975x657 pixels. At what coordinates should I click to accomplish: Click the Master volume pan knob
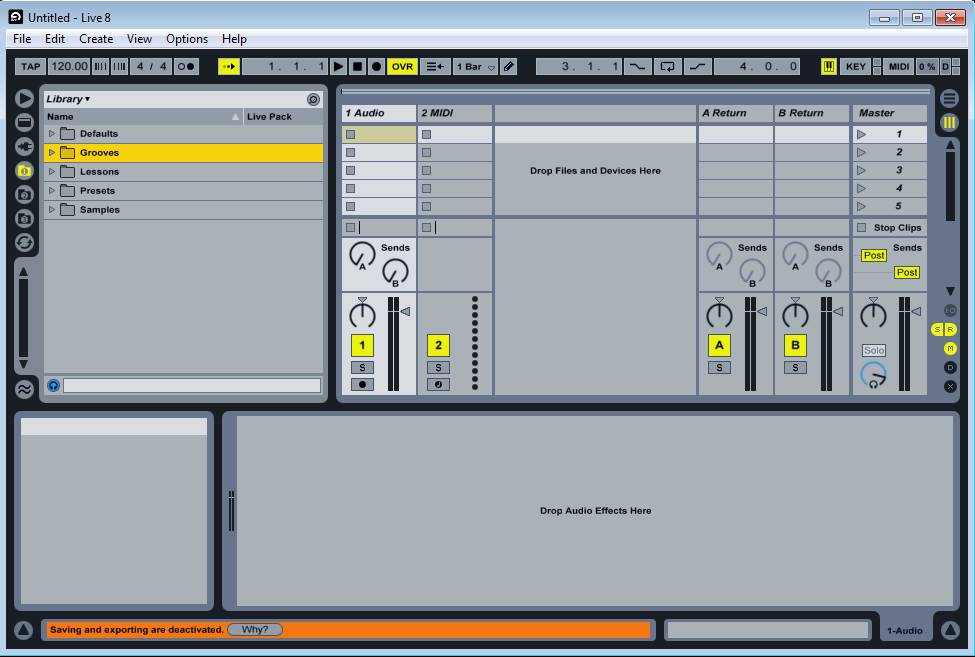[x=873, y=315]
